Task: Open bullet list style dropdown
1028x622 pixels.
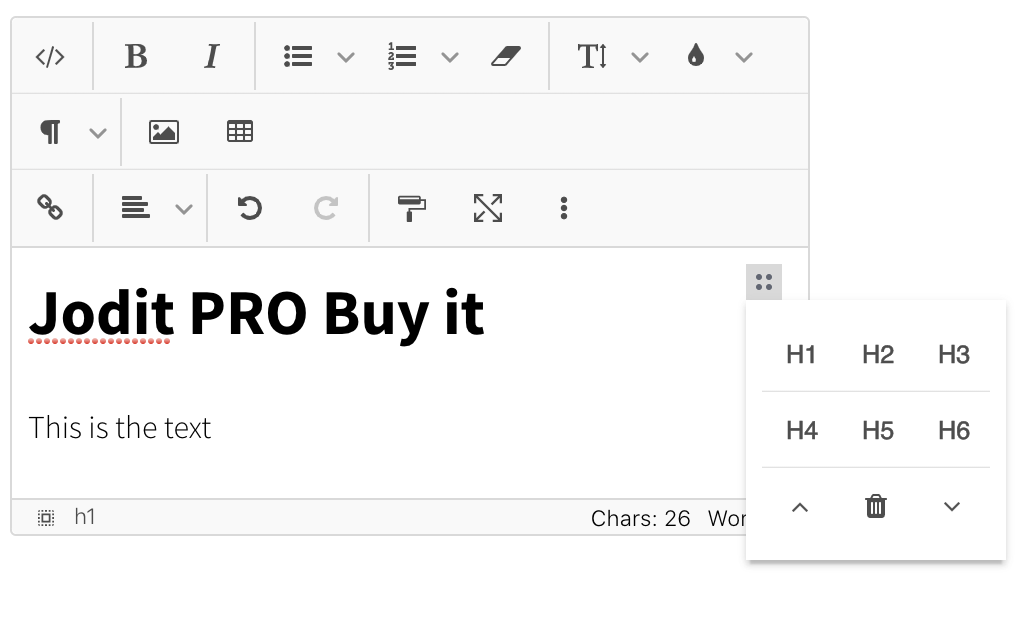Action: point(346,57)
